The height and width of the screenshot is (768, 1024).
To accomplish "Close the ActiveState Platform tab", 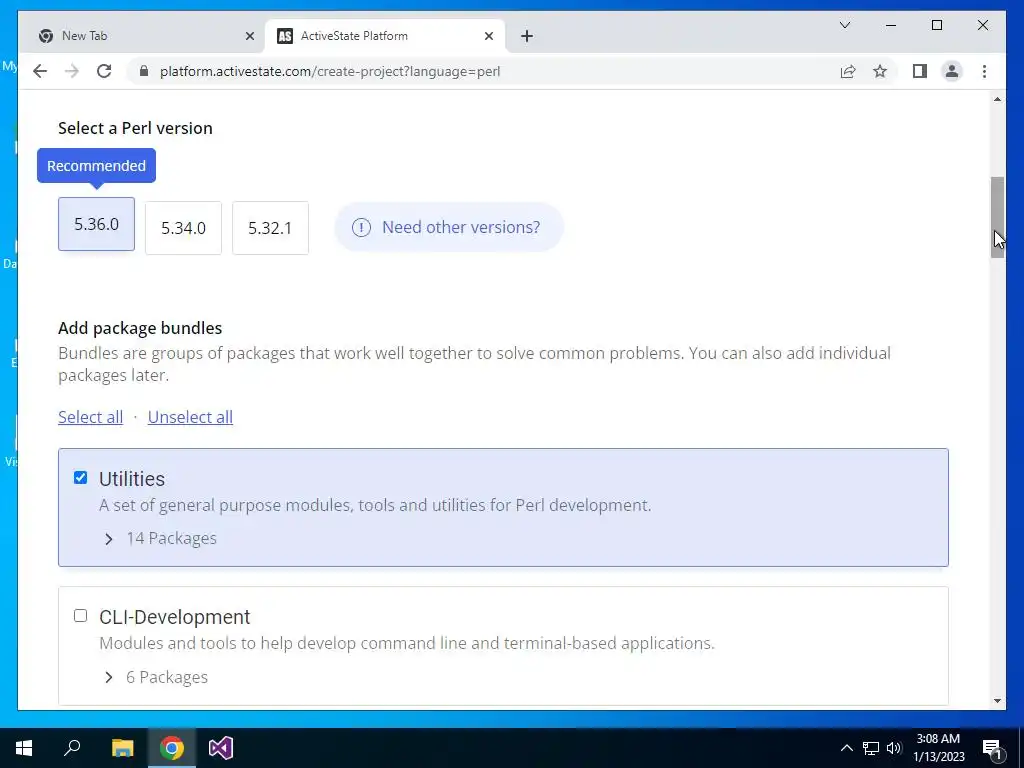I will tap(488, 36).
